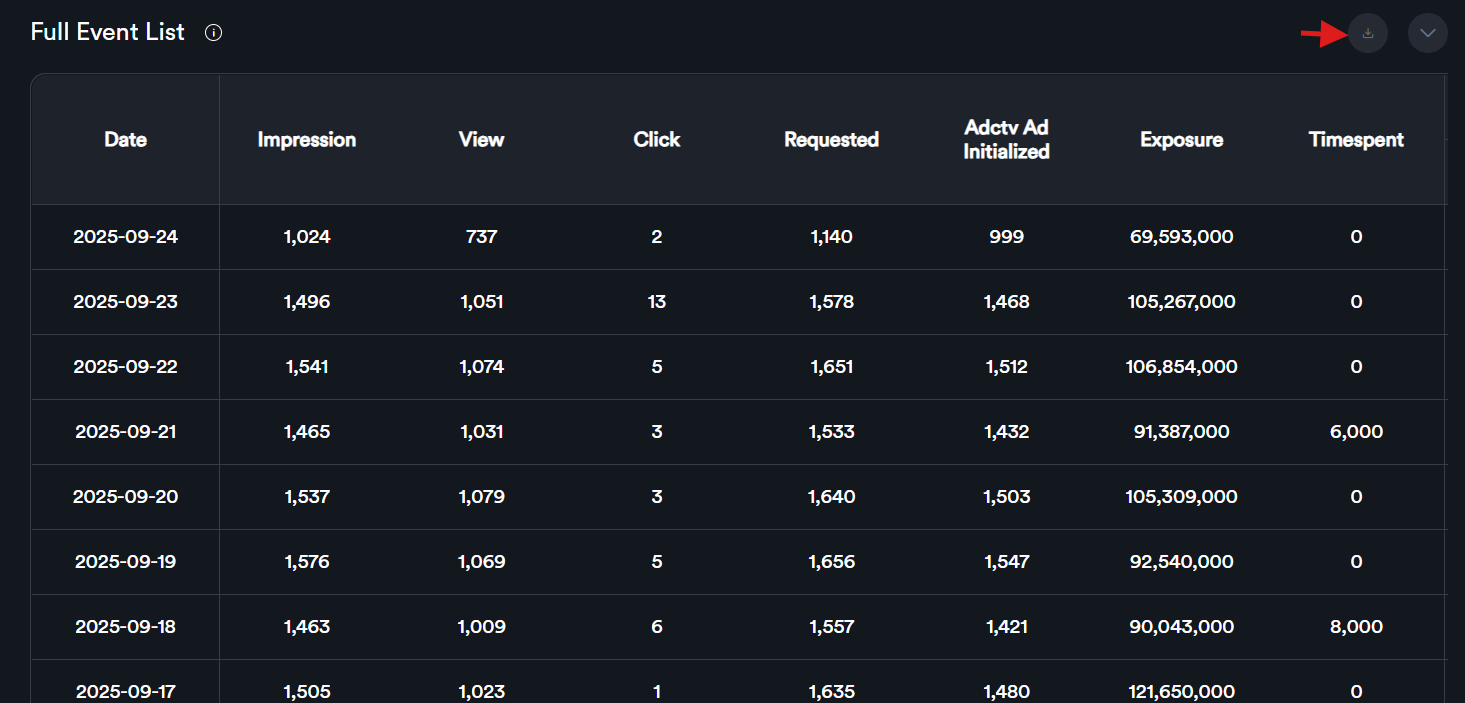
Task: Click the Click column header
Action: point(656,140)
